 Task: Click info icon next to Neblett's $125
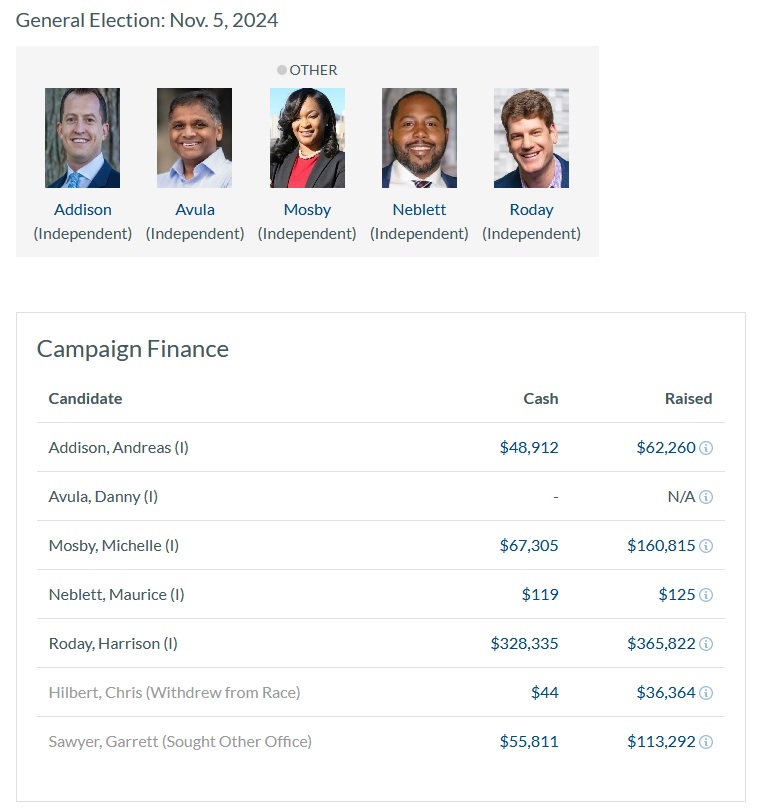click(706, 595)
